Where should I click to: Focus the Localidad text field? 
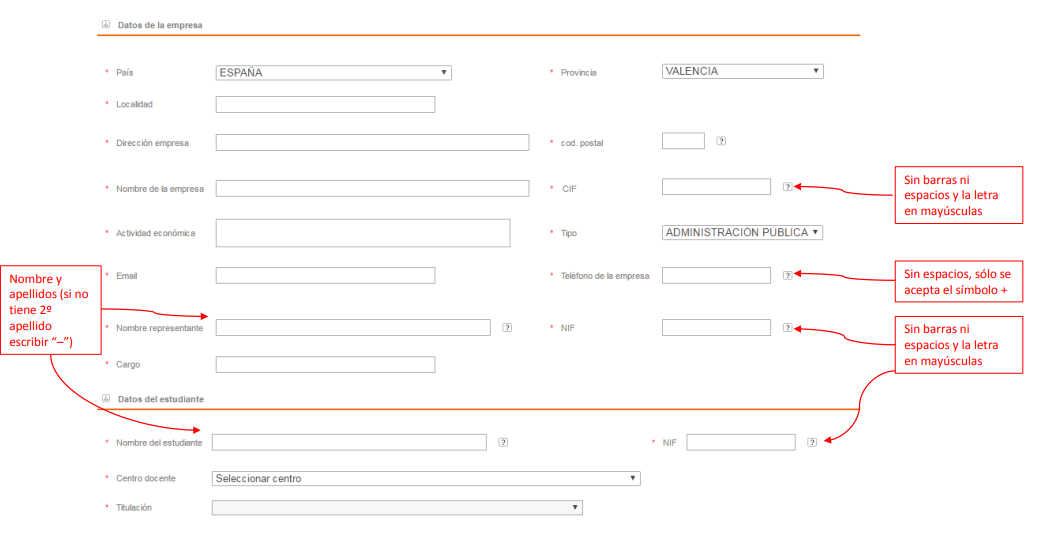click(x=325, y=104)
